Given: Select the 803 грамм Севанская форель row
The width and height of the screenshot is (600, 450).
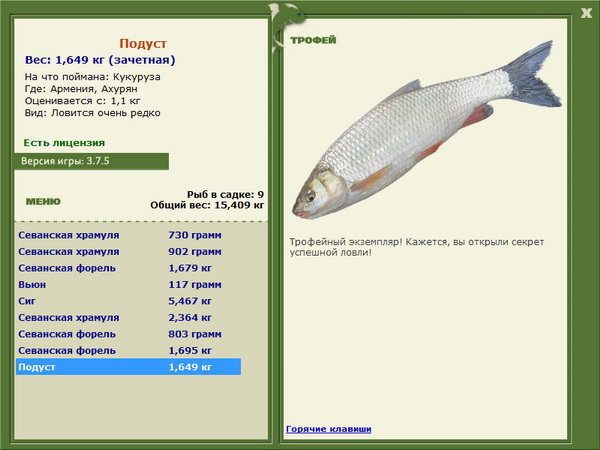Looking at the screenshot, I should (x=129, y=334).
